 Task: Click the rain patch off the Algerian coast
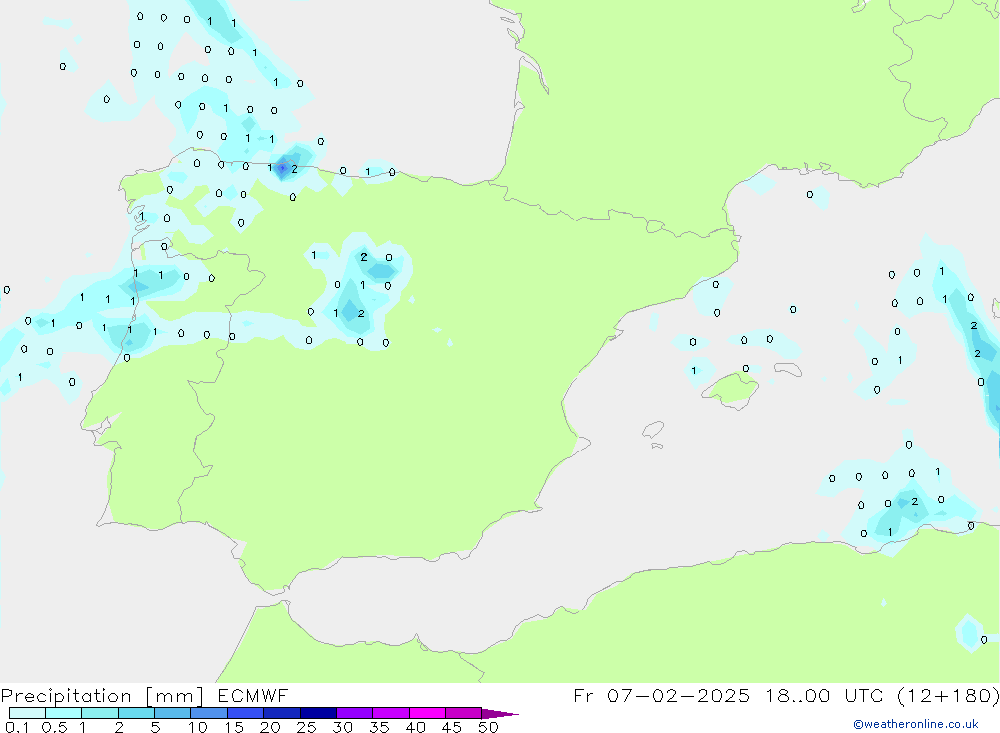coord(905,508)
